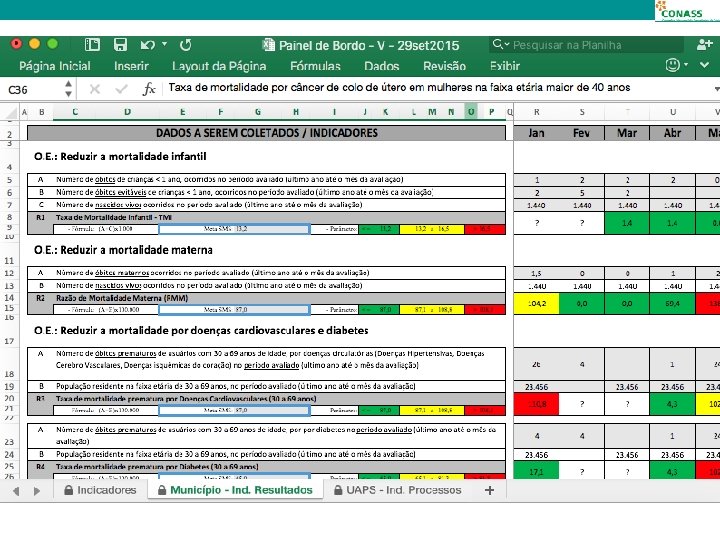Switch to UAPS - Ind. Processos sheet tab
The image size is (720, 540).
[x=398, y=490]
